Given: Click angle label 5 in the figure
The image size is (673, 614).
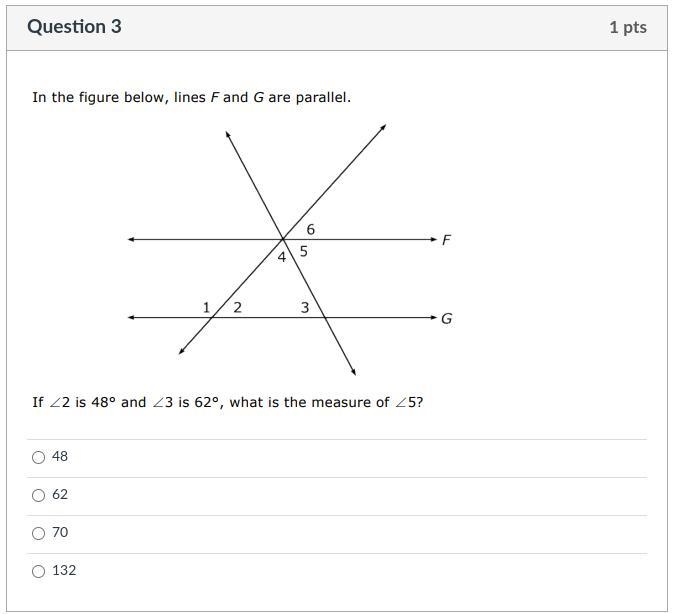Looking at the screenshot, I should [x=303, y=251].
